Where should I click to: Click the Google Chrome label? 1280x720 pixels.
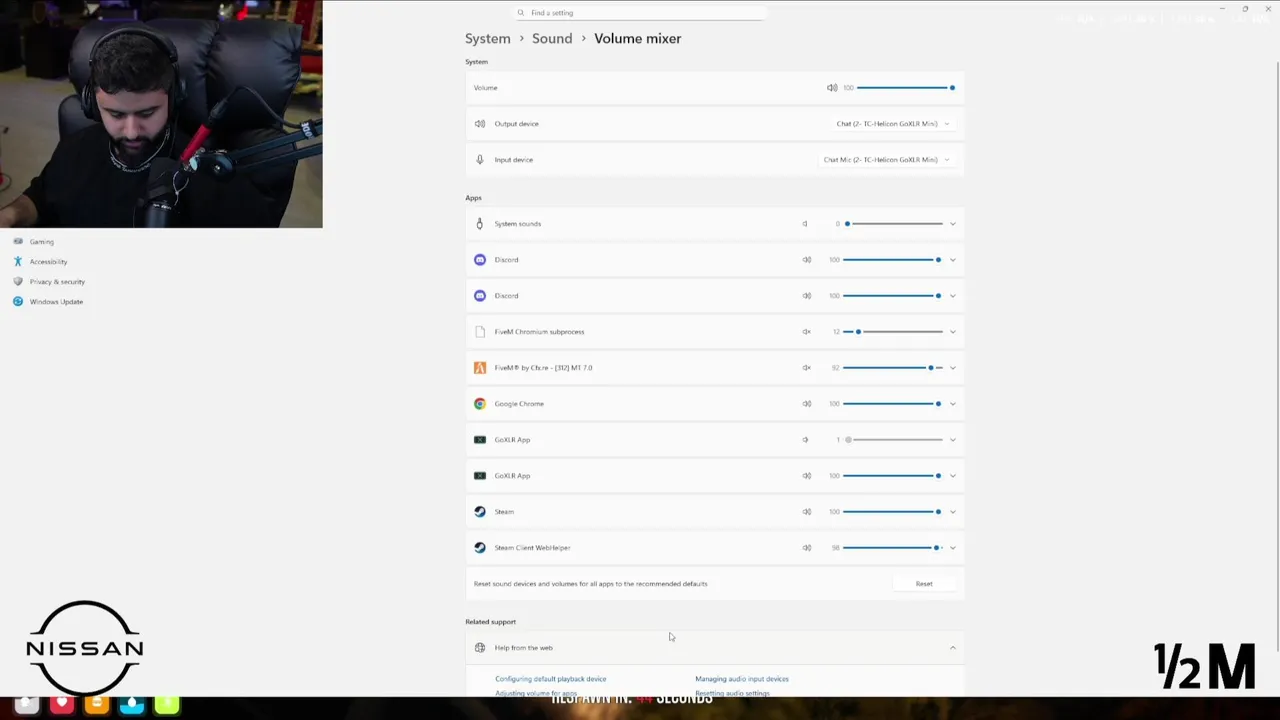click(519, 404)
